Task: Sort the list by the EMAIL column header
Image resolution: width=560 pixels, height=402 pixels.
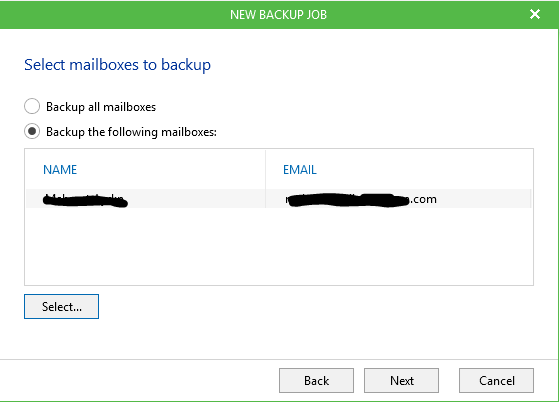Action: pos(300,170)
